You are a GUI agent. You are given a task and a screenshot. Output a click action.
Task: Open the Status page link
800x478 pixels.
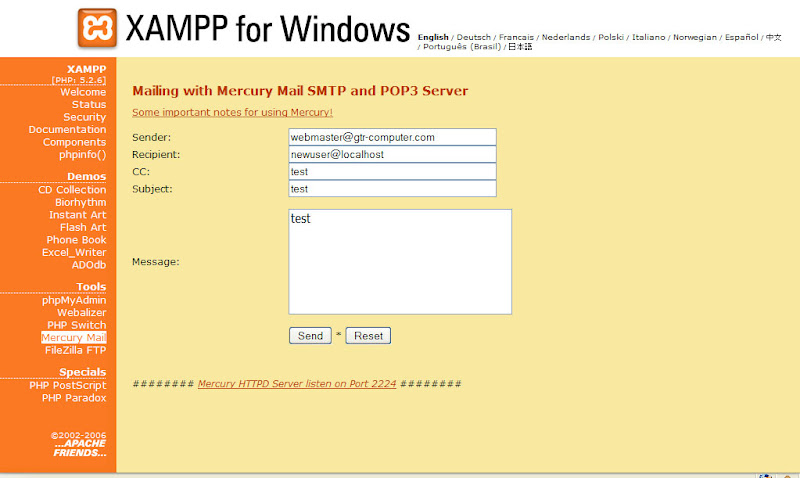[89, 105]
